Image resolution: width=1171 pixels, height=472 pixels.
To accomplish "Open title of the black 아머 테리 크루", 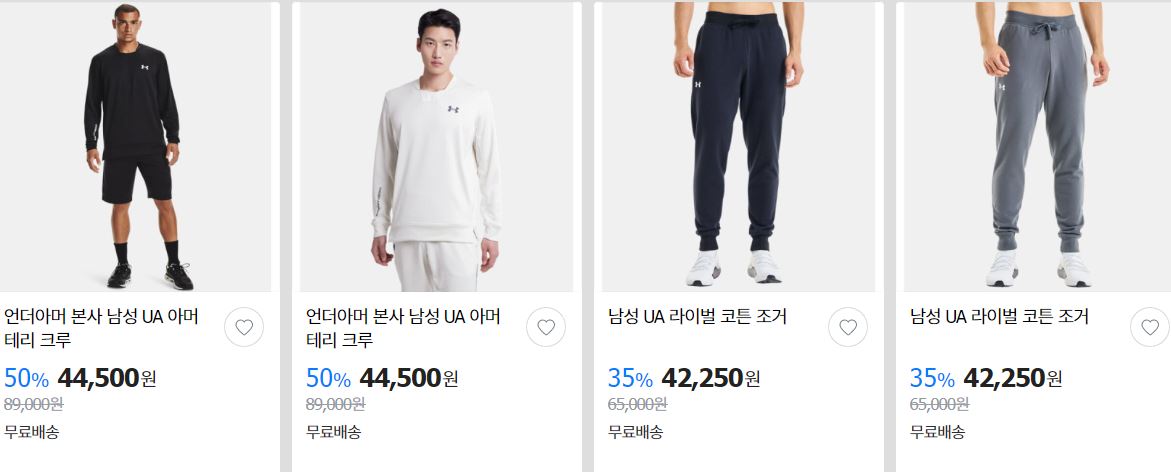I will click(102, 328).
